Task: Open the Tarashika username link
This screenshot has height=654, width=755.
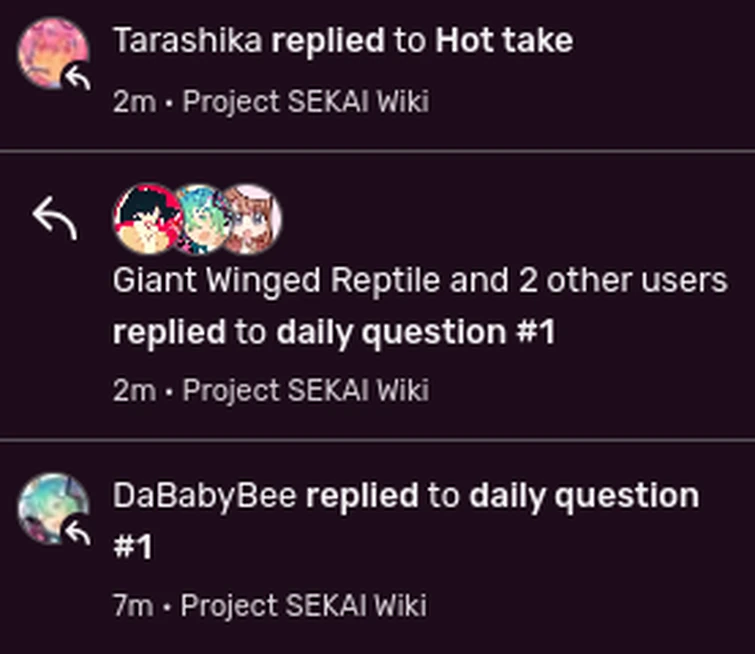Action: click(x=188, y=41)
